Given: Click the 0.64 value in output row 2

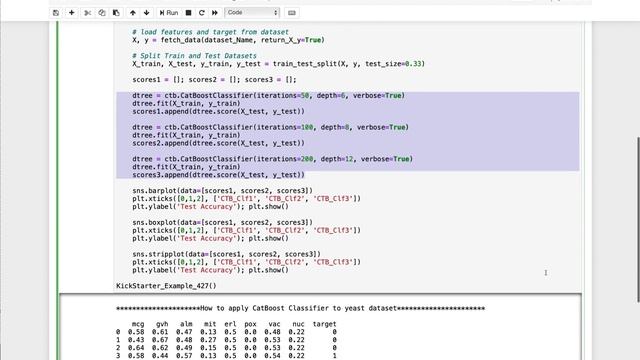Looking at the screenshot, I should point(136,348).
